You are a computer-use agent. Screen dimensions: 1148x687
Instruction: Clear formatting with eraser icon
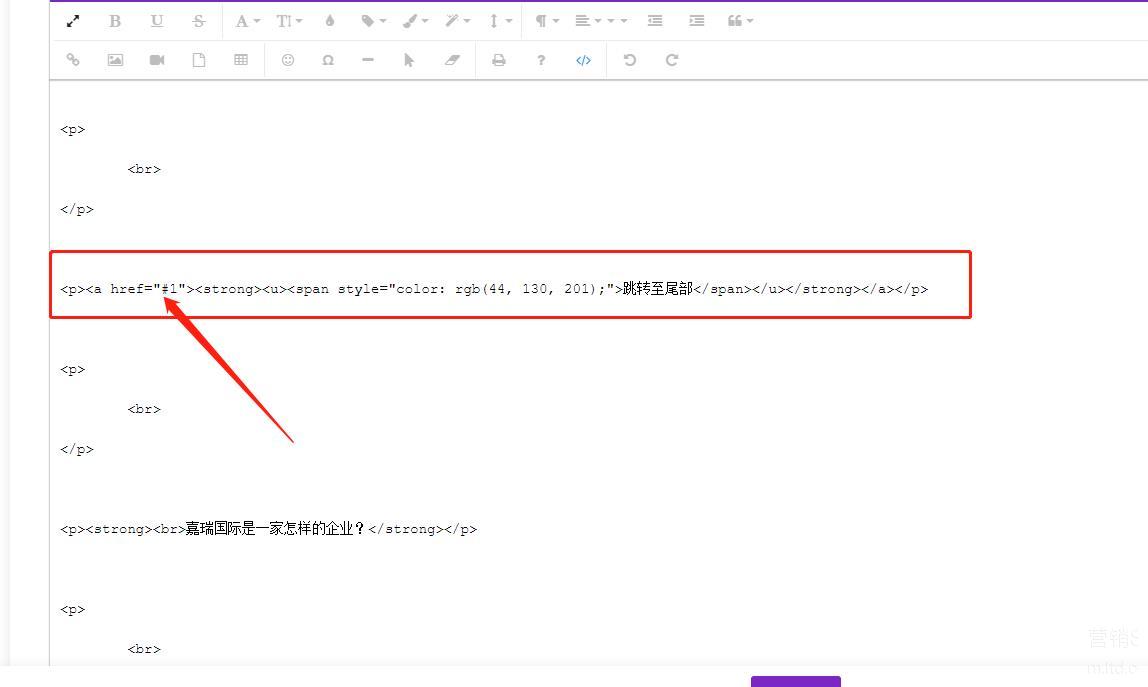(x=452, y=60)
